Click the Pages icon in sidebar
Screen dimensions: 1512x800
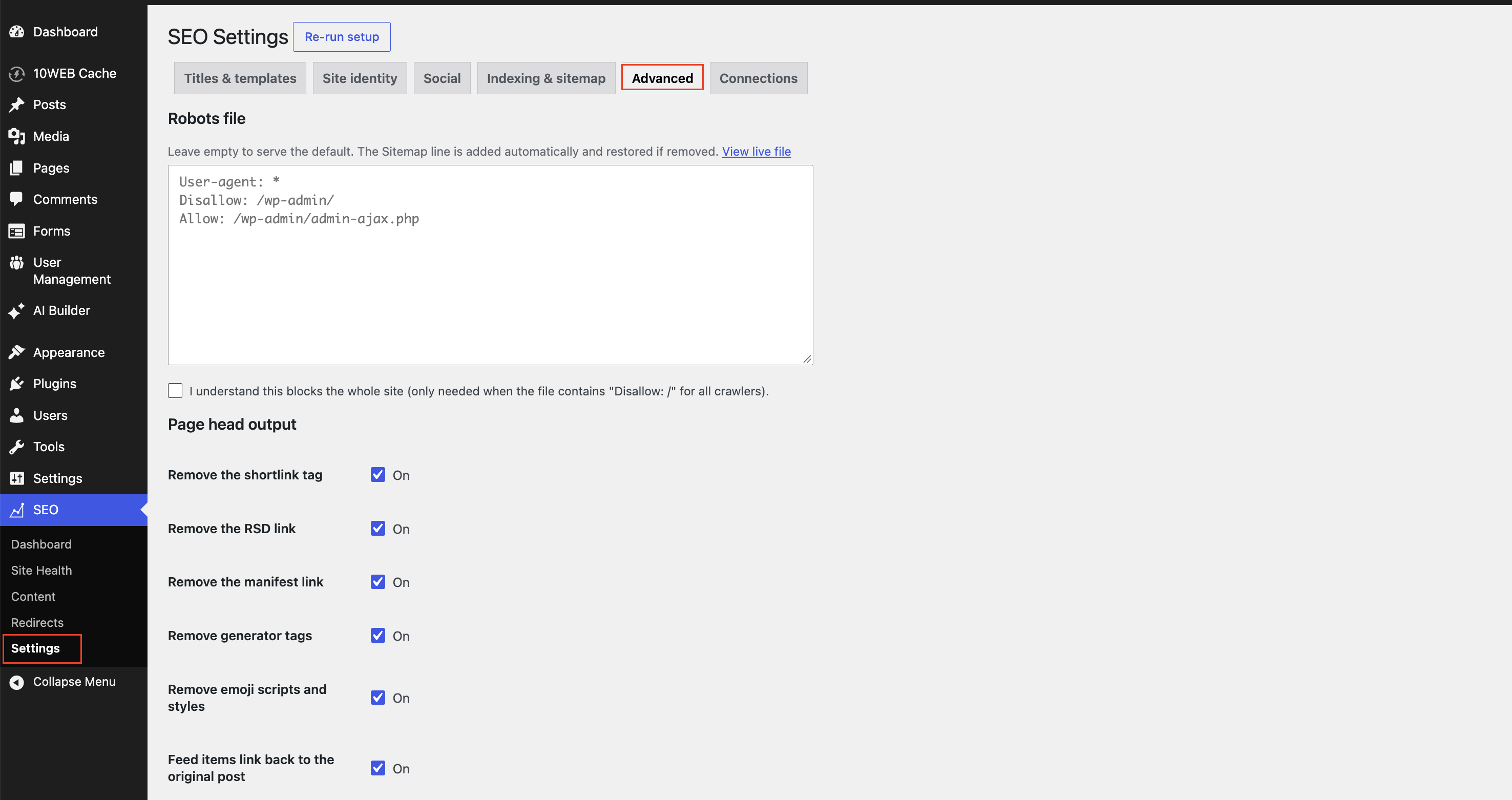tap(16, 168)
